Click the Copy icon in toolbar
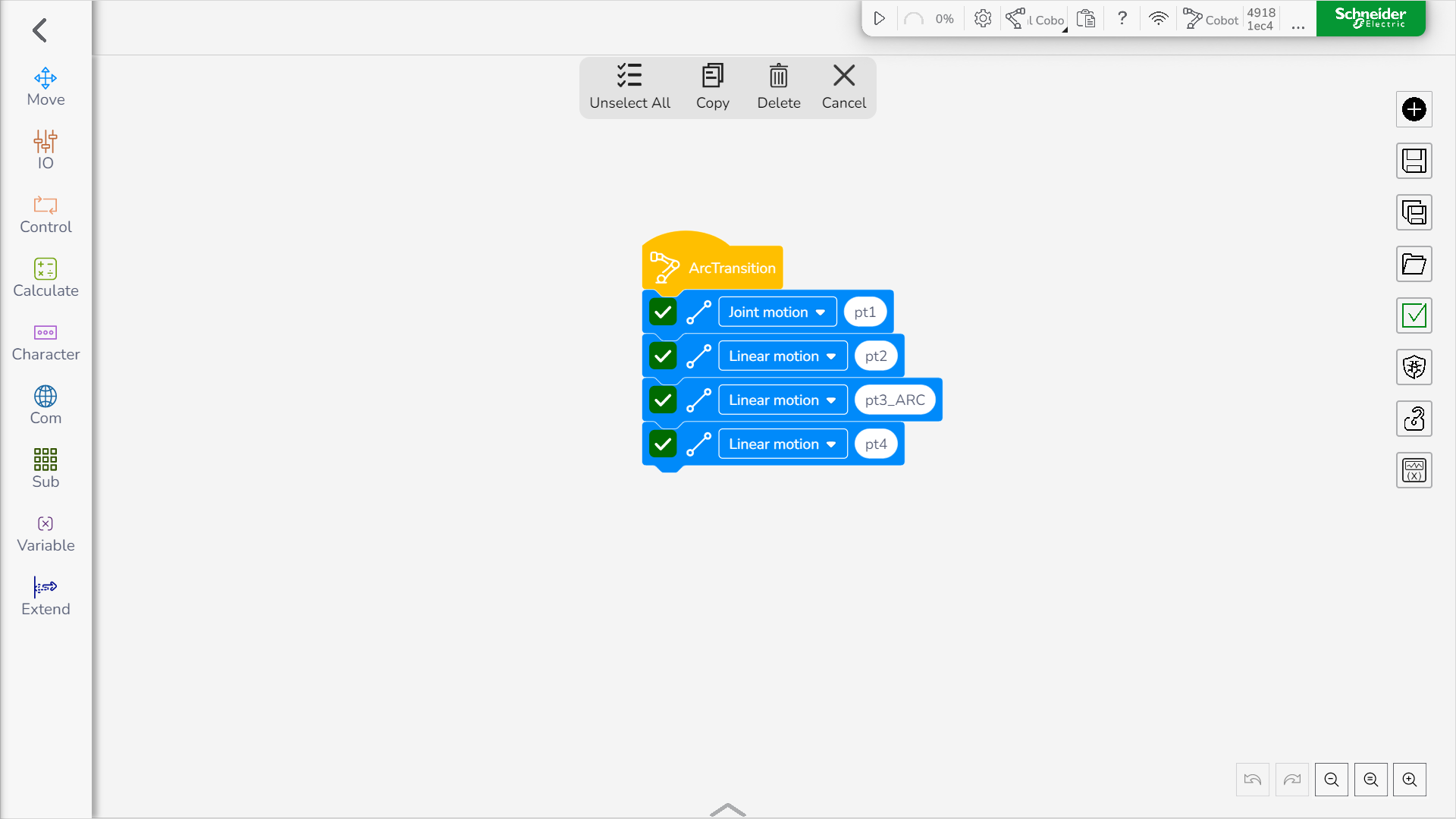 click(x=712, y=86)
